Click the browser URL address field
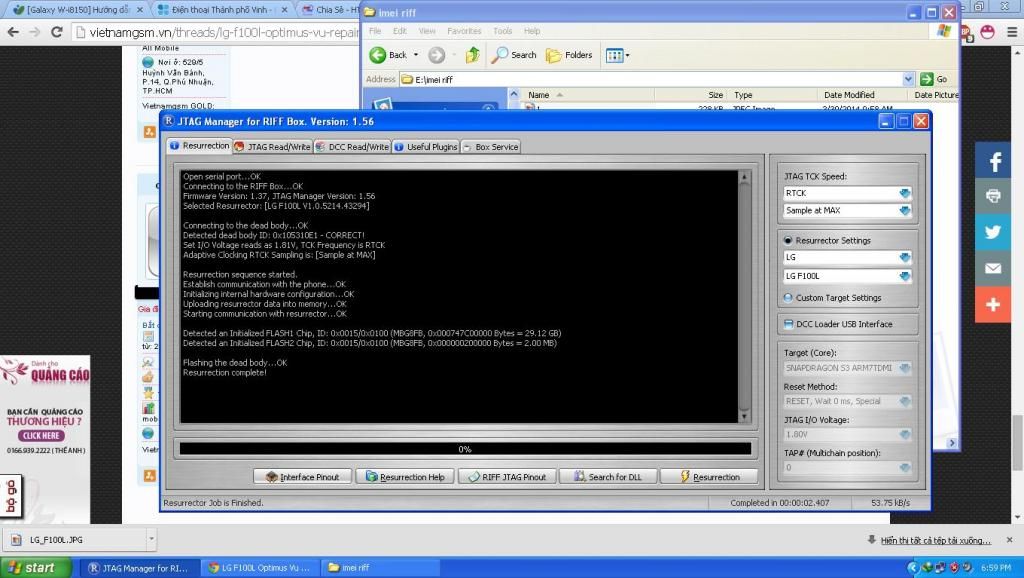 tap(222, 32)
